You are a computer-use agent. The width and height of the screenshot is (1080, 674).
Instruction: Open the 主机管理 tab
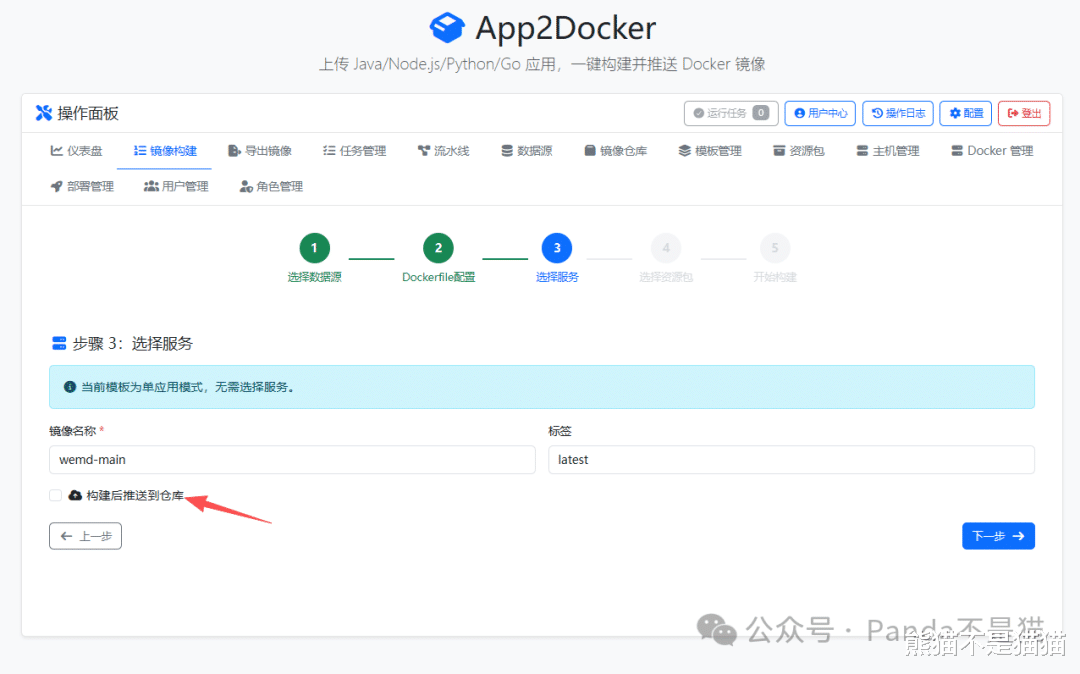pyautogui.click(x=887, y=151)
